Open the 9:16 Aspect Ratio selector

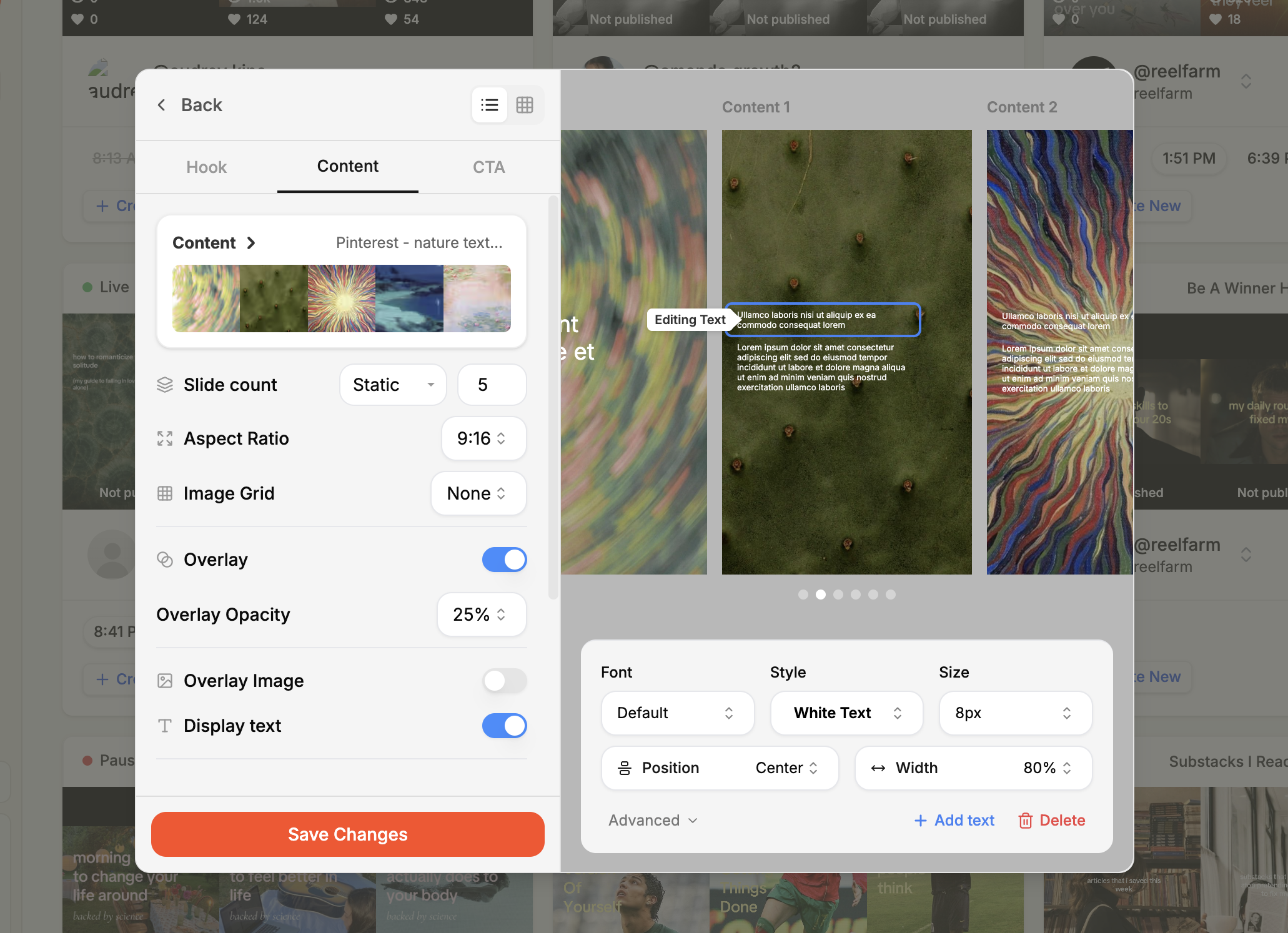(x=484, y=438)
